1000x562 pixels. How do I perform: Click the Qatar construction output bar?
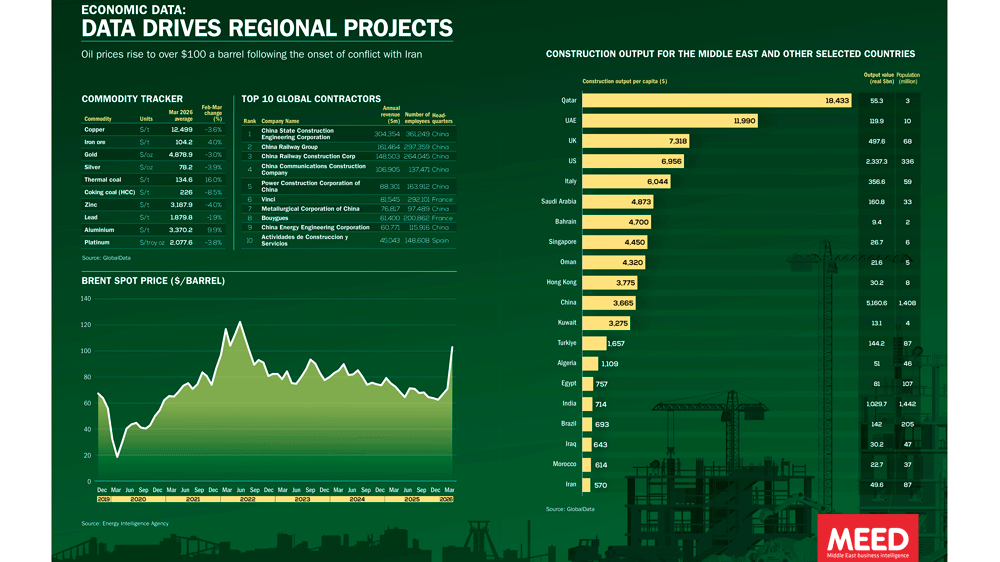716,101
